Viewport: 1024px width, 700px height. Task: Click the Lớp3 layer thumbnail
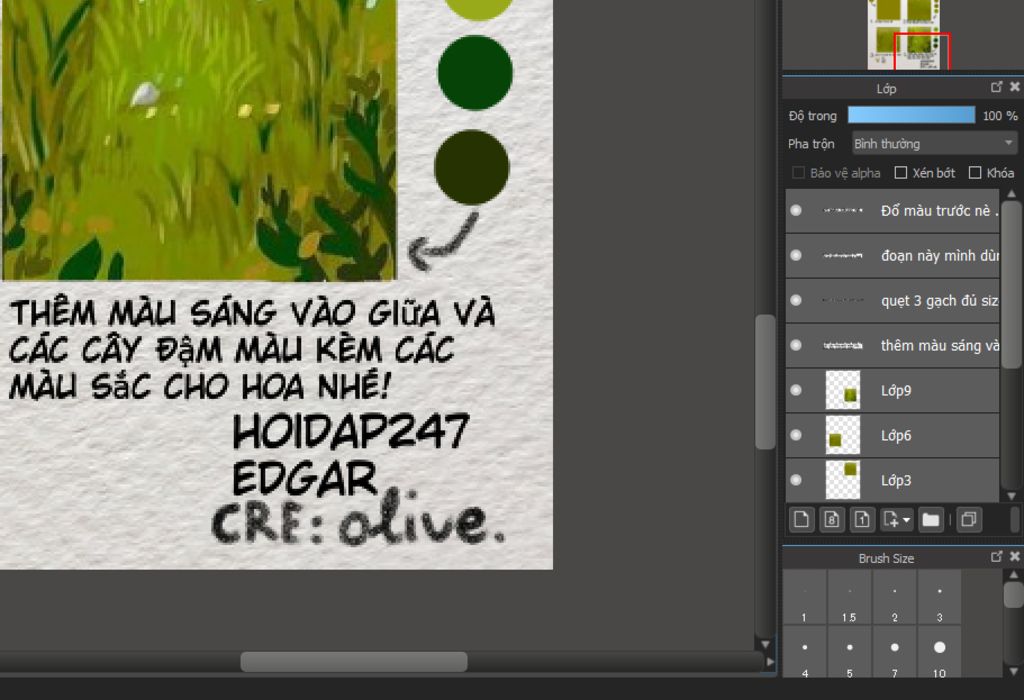point(843,480)
